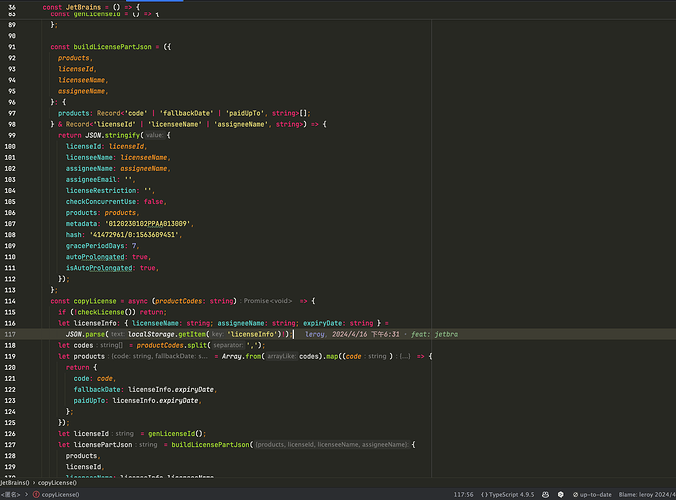
Task: Click paidUpTo property on line 123
Action: 89,400
